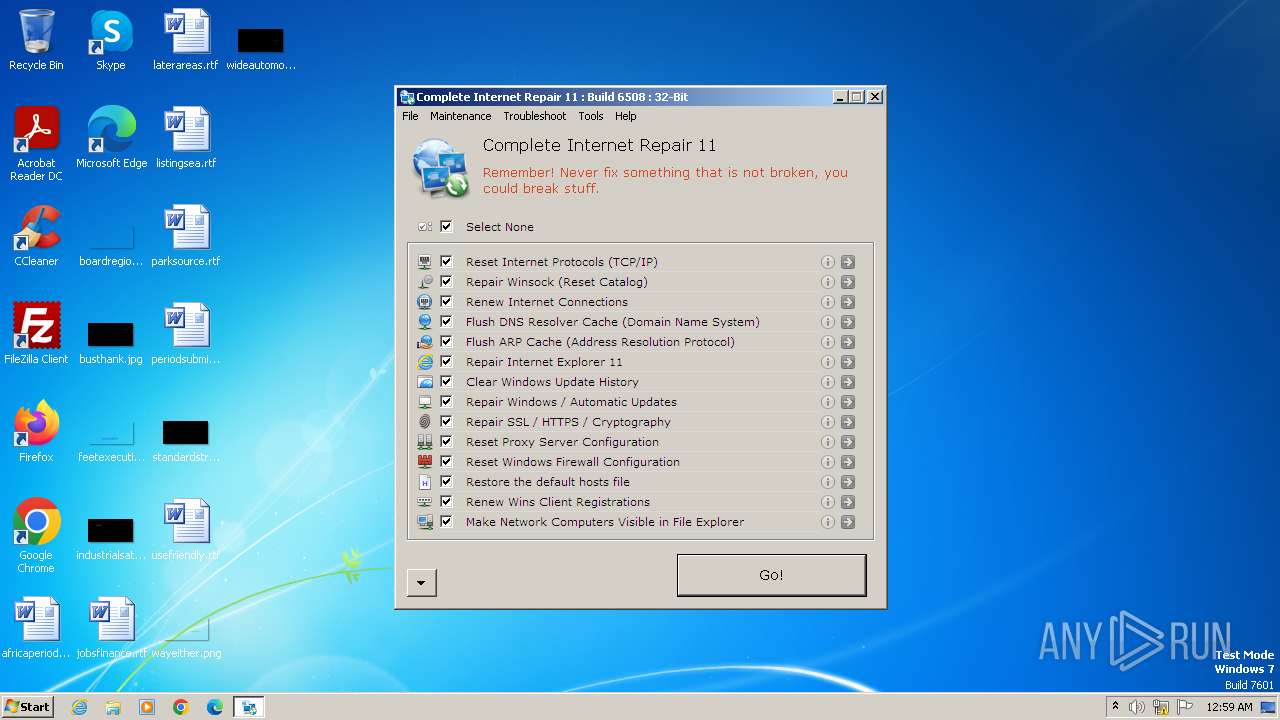Click info icon for Restore the default hosts file
1280x720 pixels.
pos(827,482)
